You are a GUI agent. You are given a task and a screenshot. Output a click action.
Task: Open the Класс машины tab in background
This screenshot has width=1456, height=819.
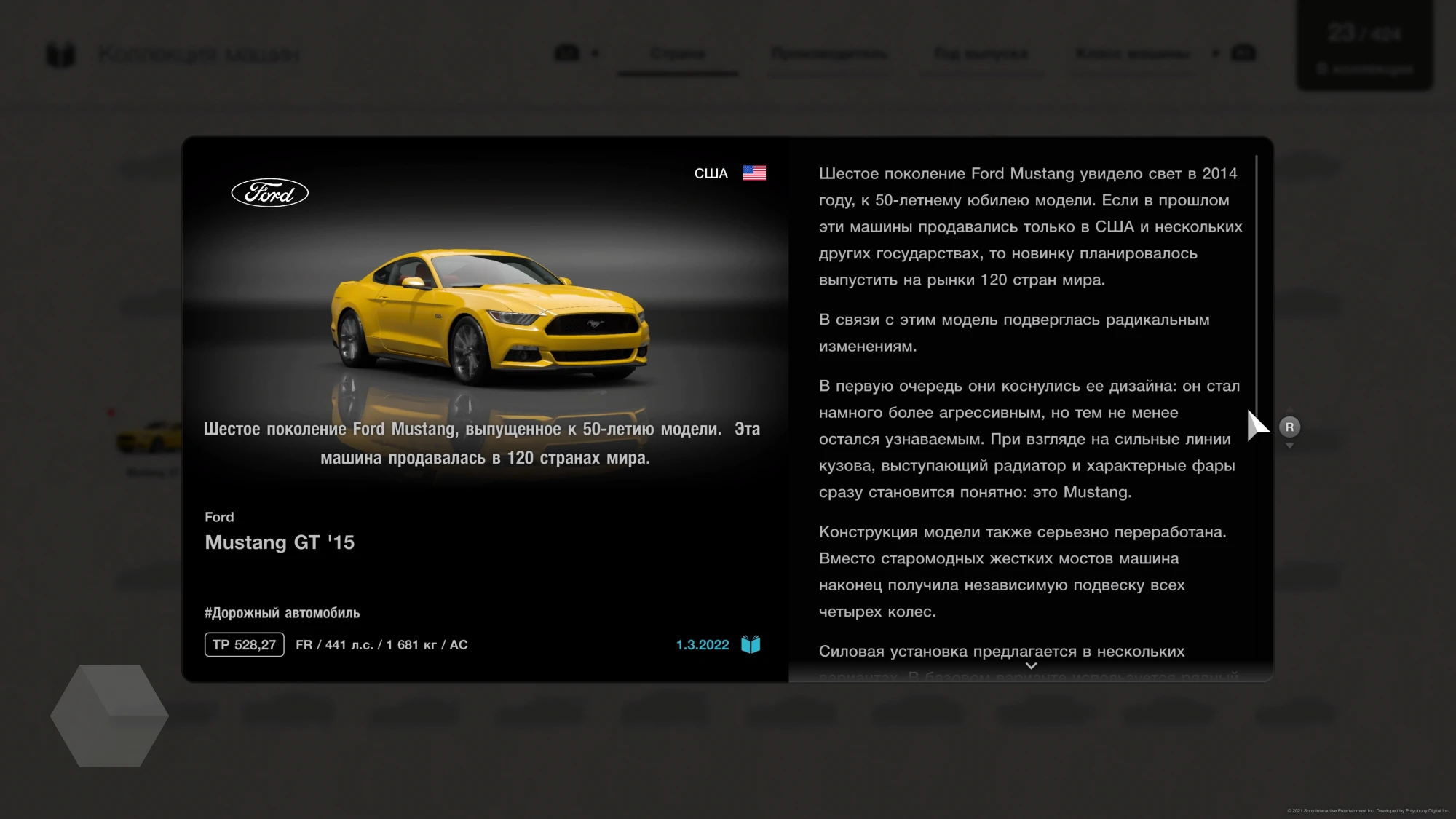[x=1133, y=54]
